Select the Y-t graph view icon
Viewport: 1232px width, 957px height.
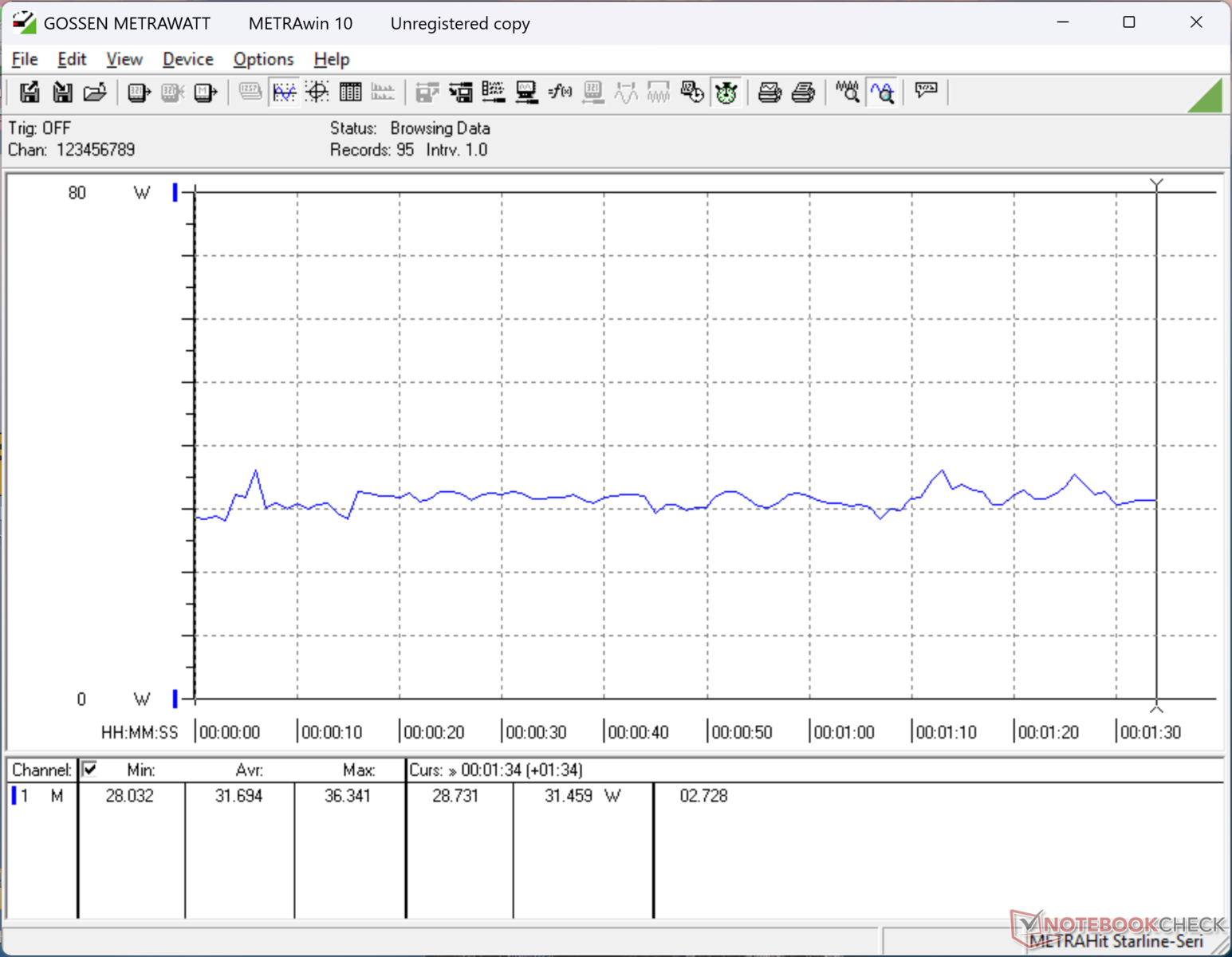(x=284, y=93)
